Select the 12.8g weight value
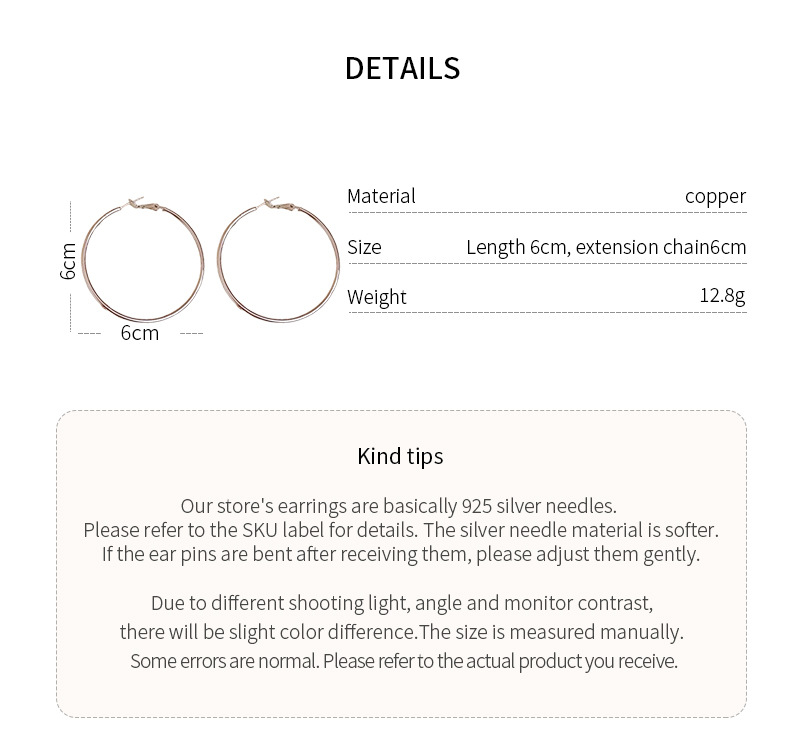This screenshot has height=756, width=800. (x=722, y=296)
